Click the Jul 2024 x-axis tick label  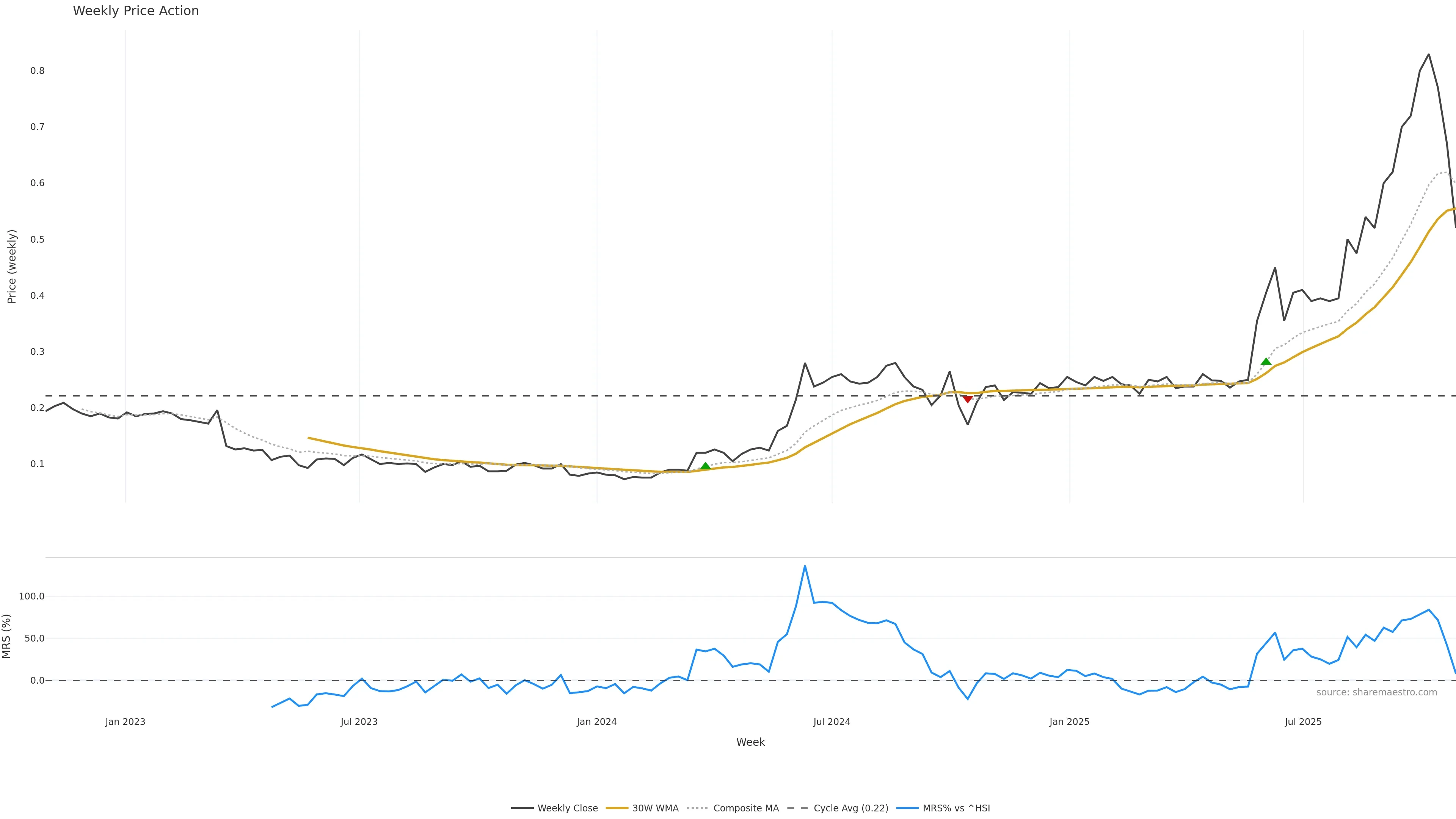[832, 722]
